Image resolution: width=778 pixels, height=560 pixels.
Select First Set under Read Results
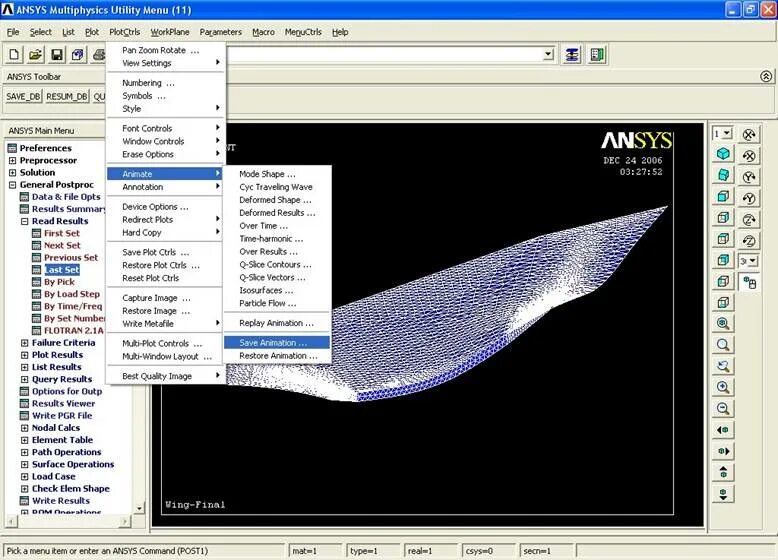tap(62, 233)
